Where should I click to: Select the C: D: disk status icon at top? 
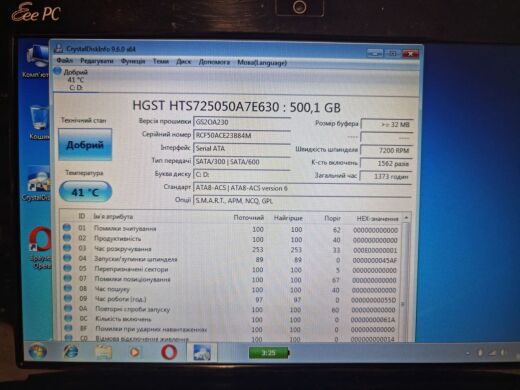(57, 71)
